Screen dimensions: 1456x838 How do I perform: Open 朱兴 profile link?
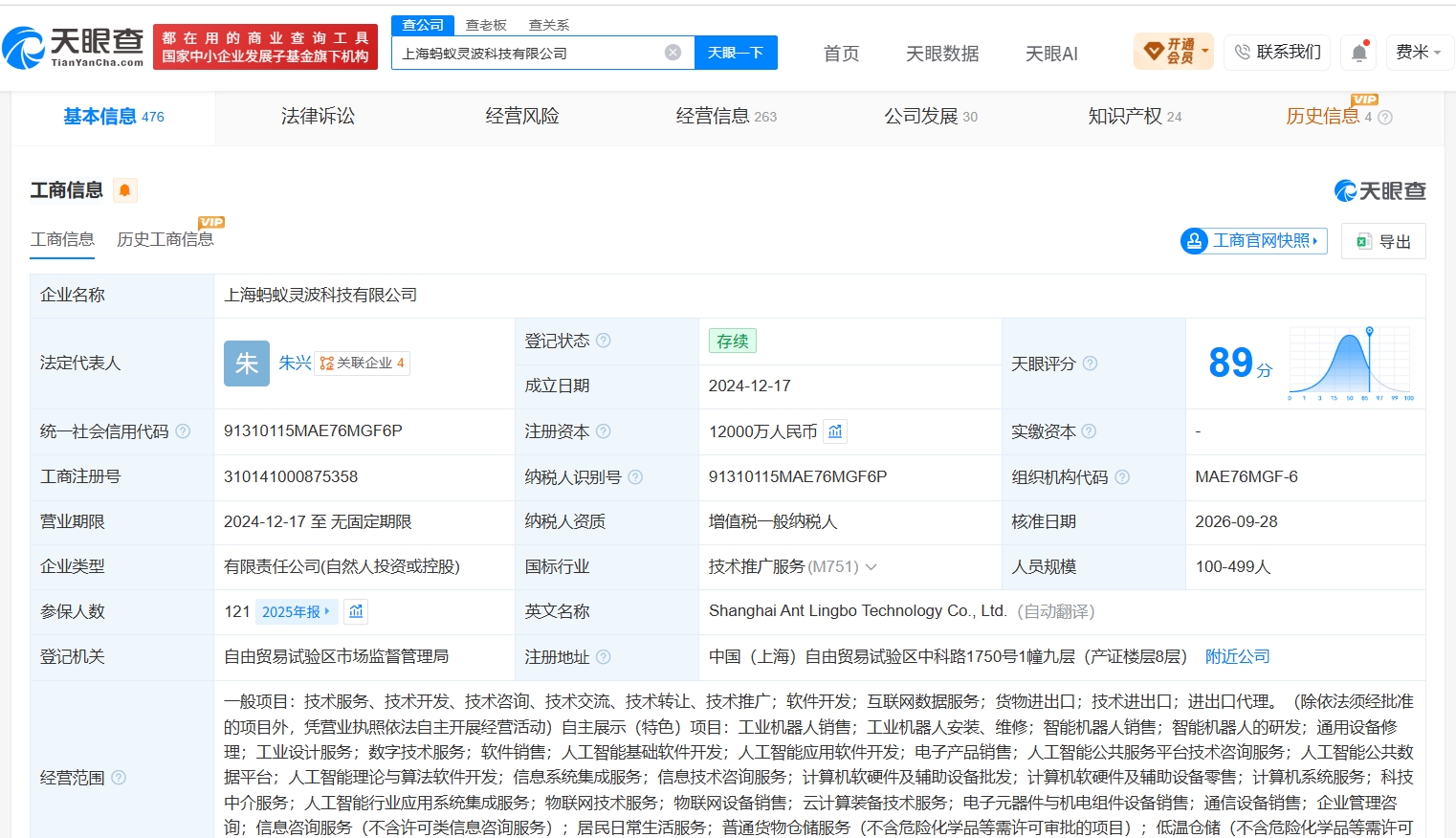(295, 364)
